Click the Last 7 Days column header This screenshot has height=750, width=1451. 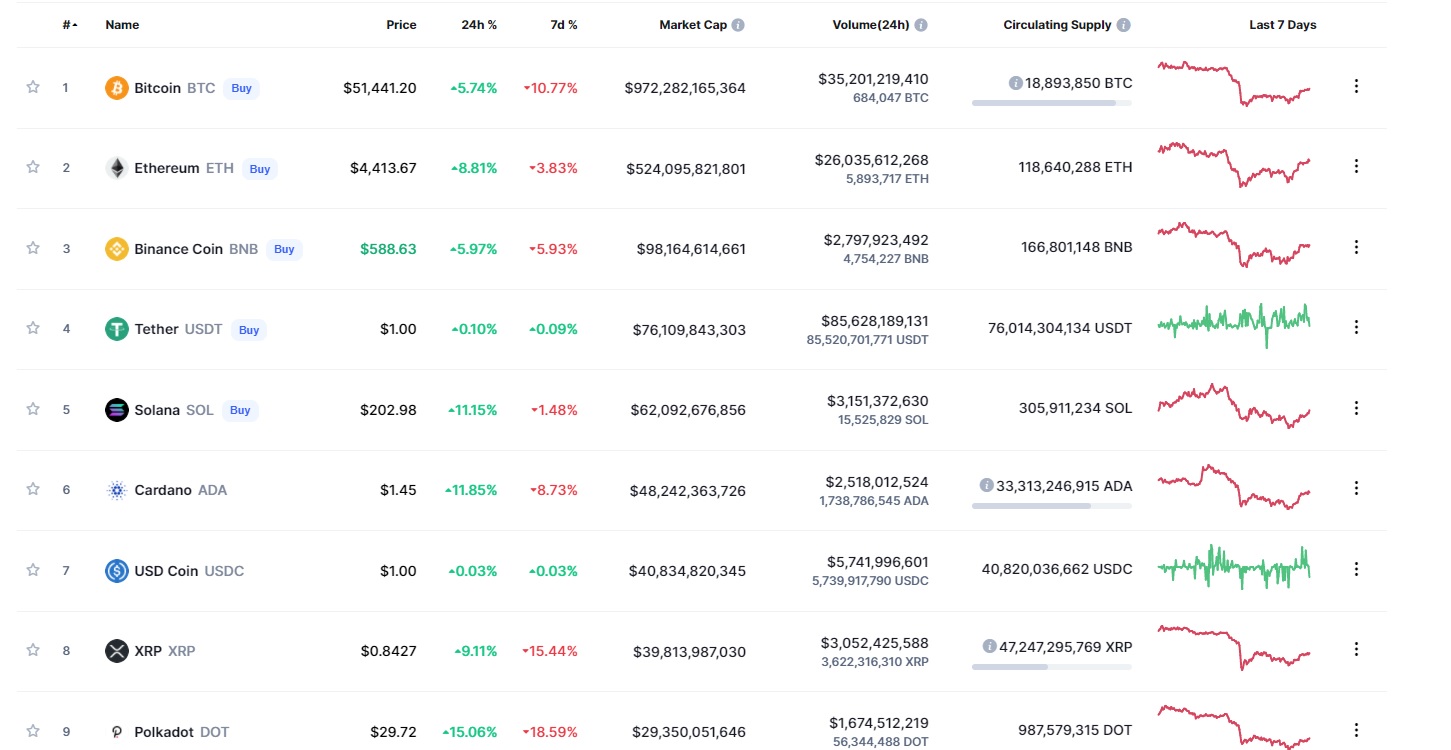pyautogui.click(x=1283, y=25)
